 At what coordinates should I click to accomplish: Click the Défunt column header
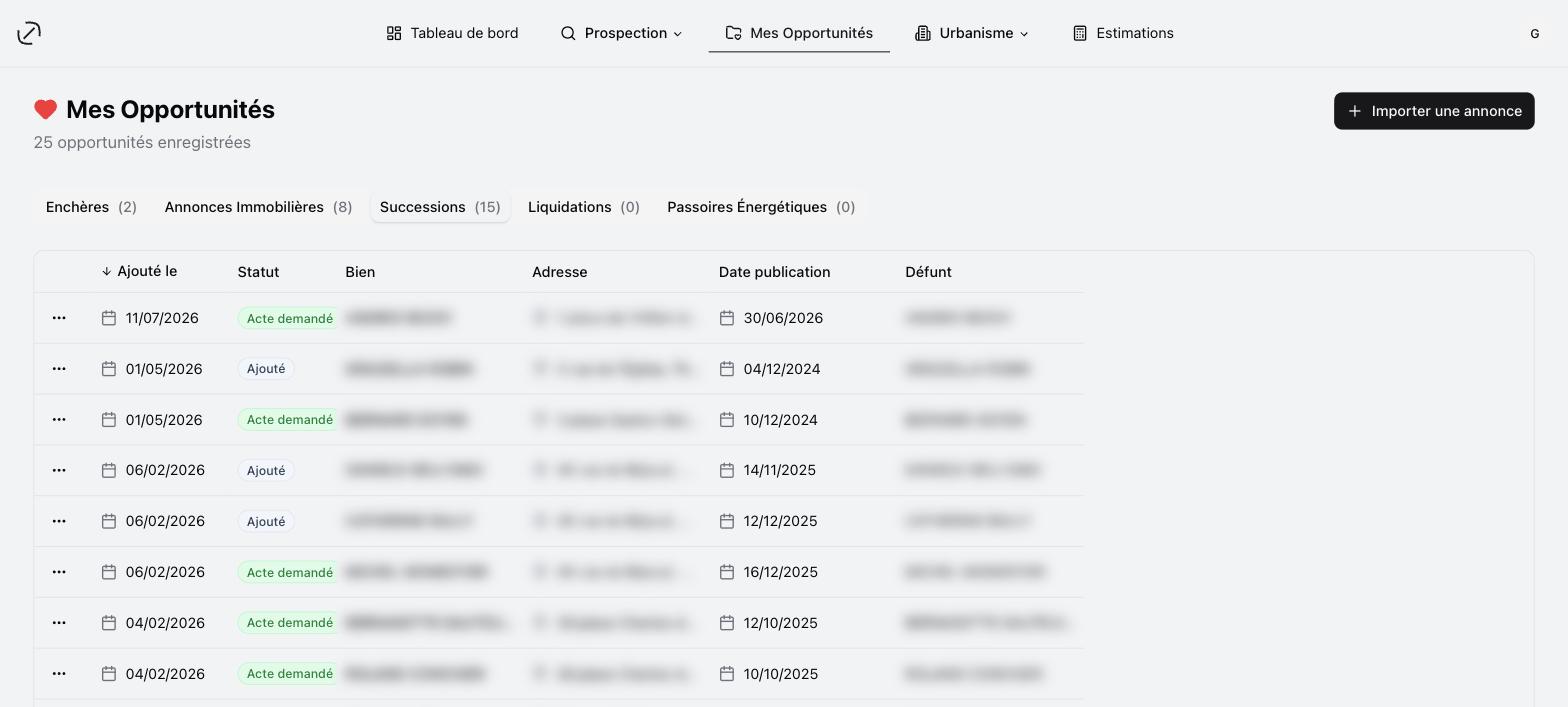click(x=928, y=272)
